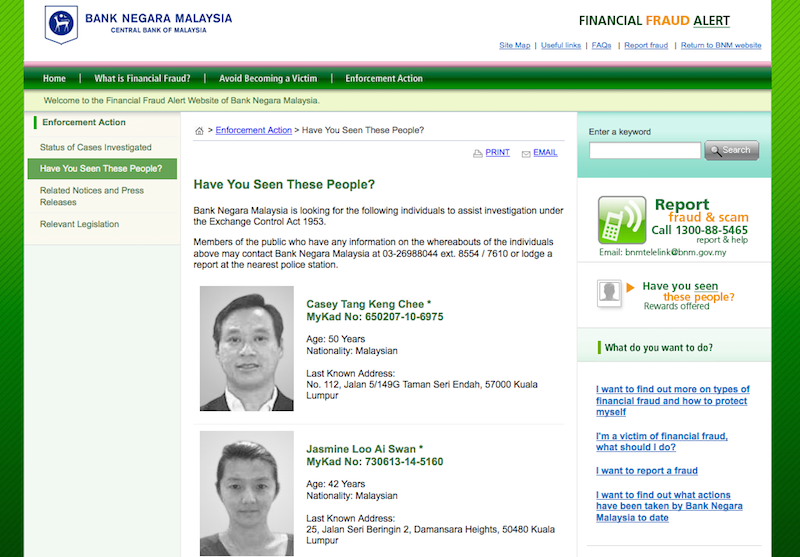Viewport: 800px width, 557px height.
Task: Open Avoid Becoming a Victim menu
Action: point(268,79)
